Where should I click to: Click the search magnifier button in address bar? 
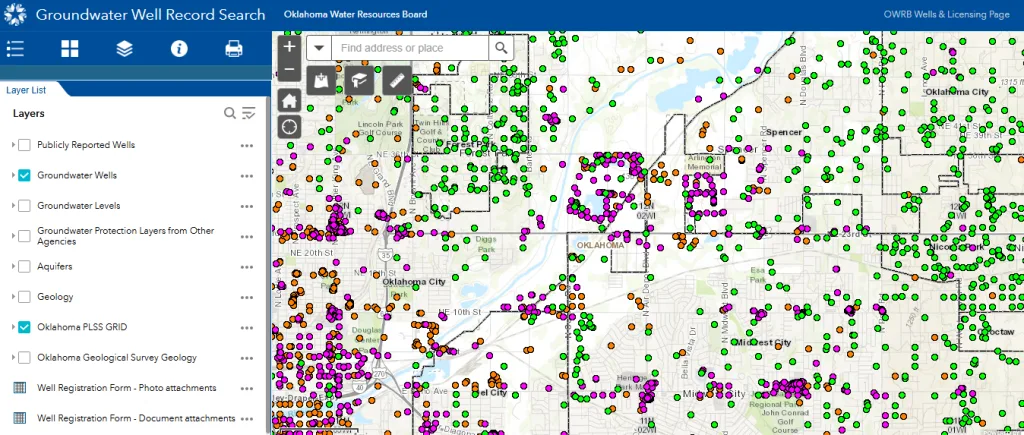[500, 48]
